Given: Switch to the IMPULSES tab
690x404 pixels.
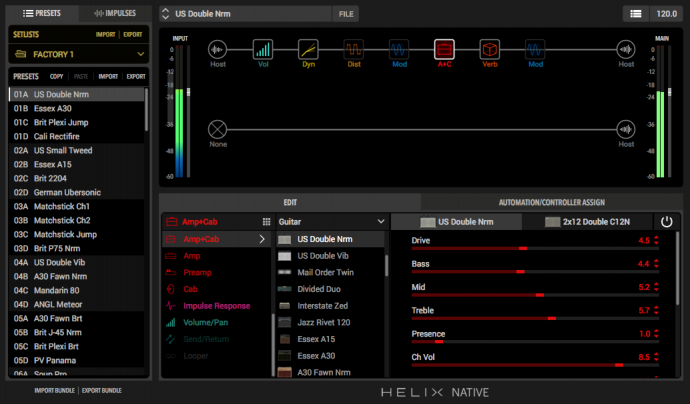Looking at the screenshot, I should (x=115, y=13).
